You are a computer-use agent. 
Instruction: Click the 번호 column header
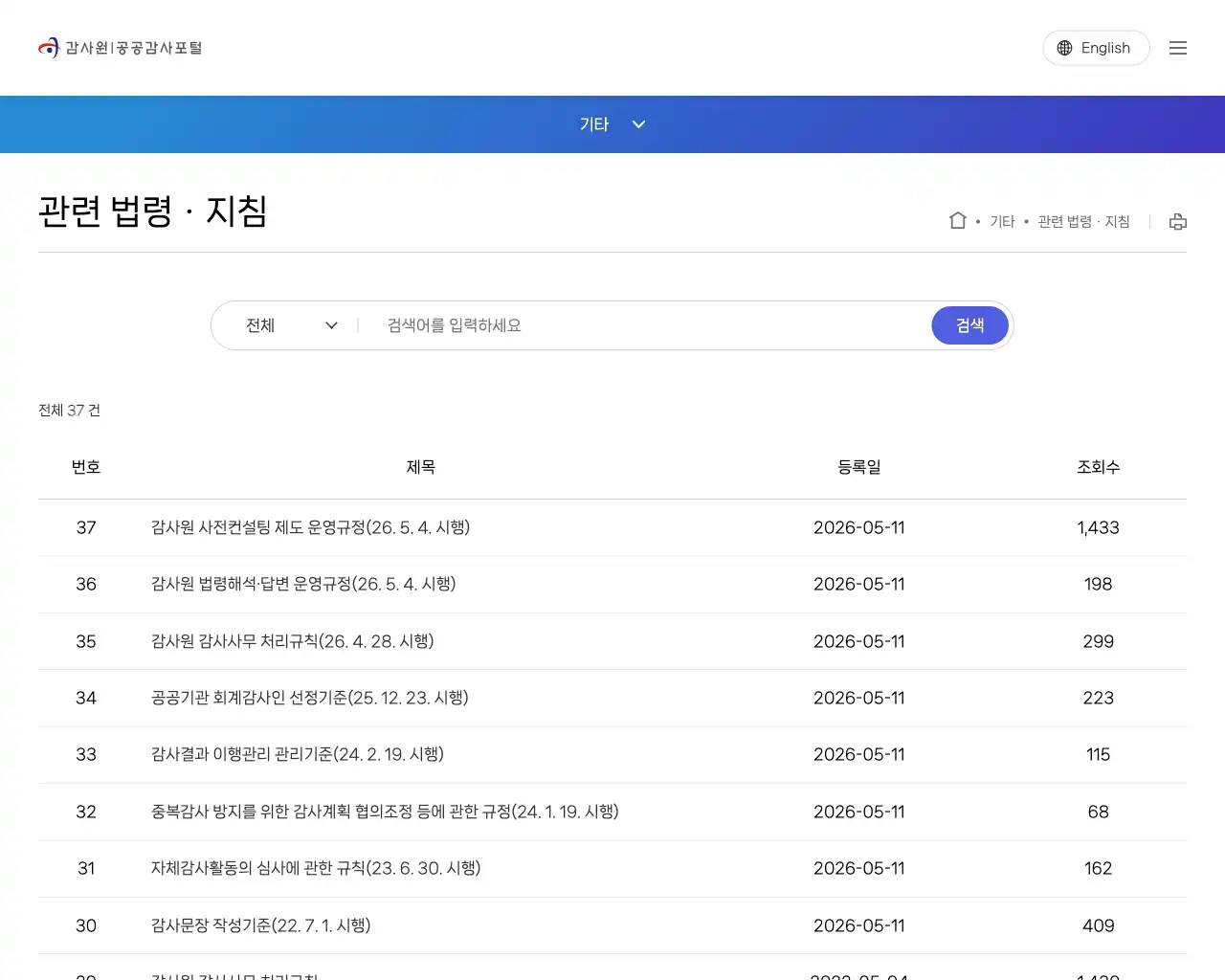86,467
